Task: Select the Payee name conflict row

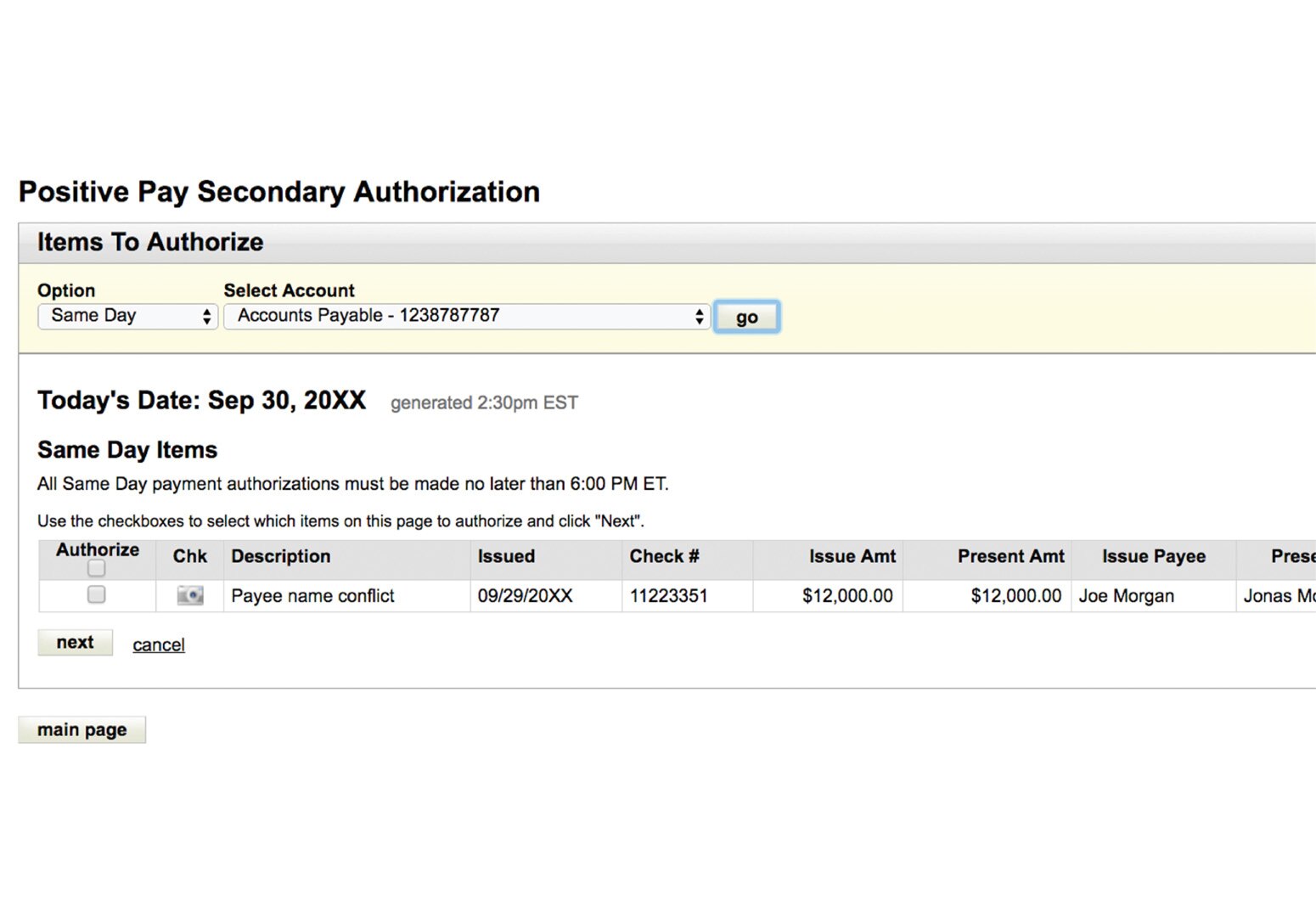Action: coord(312,595)
